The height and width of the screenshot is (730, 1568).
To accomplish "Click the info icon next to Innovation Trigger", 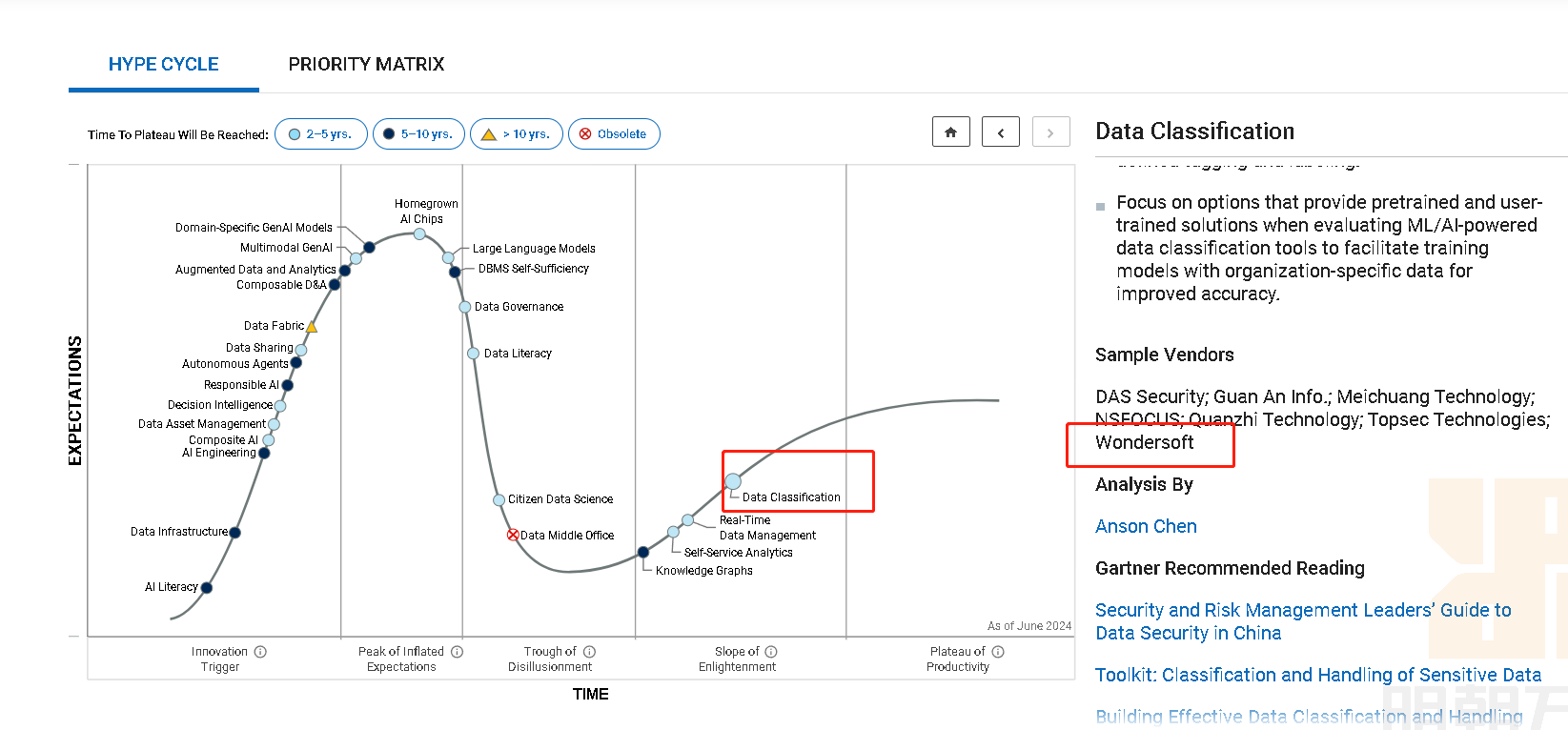I will click(260, 652).
